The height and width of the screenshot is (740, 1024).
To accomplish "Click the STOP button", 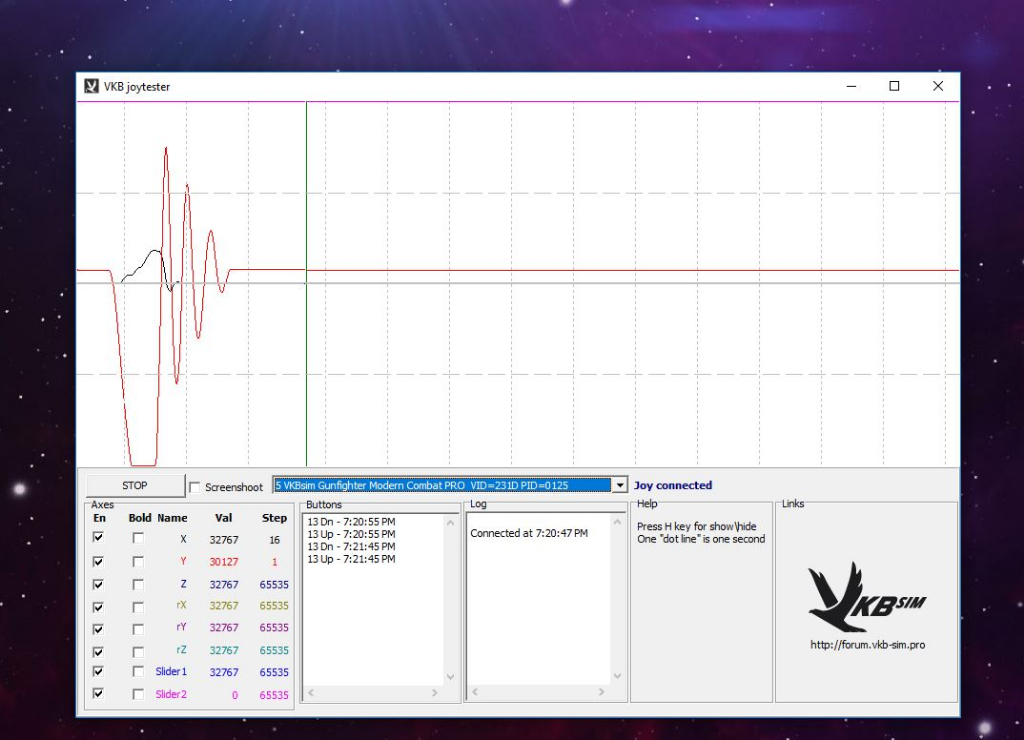I will pyautogui.click(x=135, y=485).
